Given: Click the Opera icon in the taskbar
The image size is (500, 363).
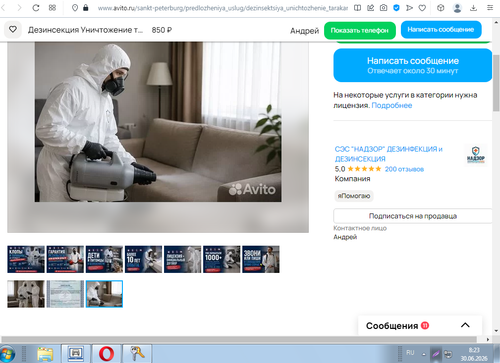Looking at the screenshot, I should pyautogui.click(x=106, y=354).
